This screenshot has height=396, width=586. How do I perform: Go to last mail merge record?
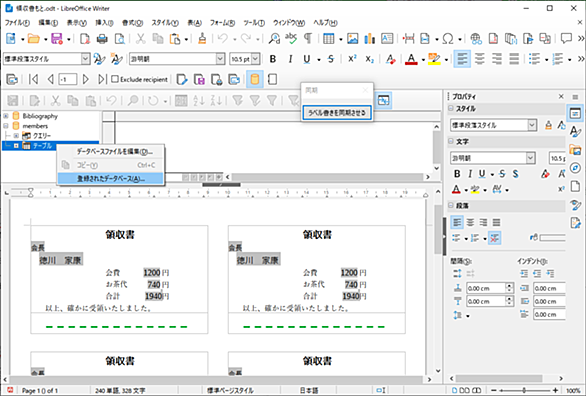[x=102, y=79]
